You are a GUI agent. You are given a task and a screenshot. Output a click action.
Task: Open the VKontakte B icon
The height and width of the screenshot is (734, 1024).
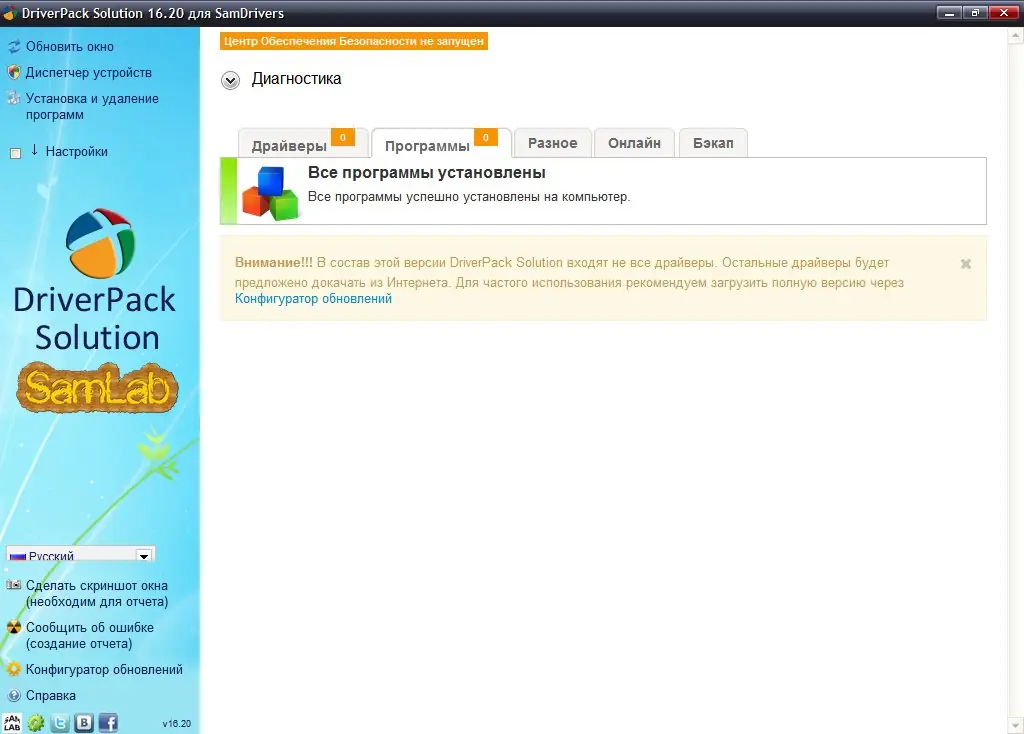click(84, 722)
